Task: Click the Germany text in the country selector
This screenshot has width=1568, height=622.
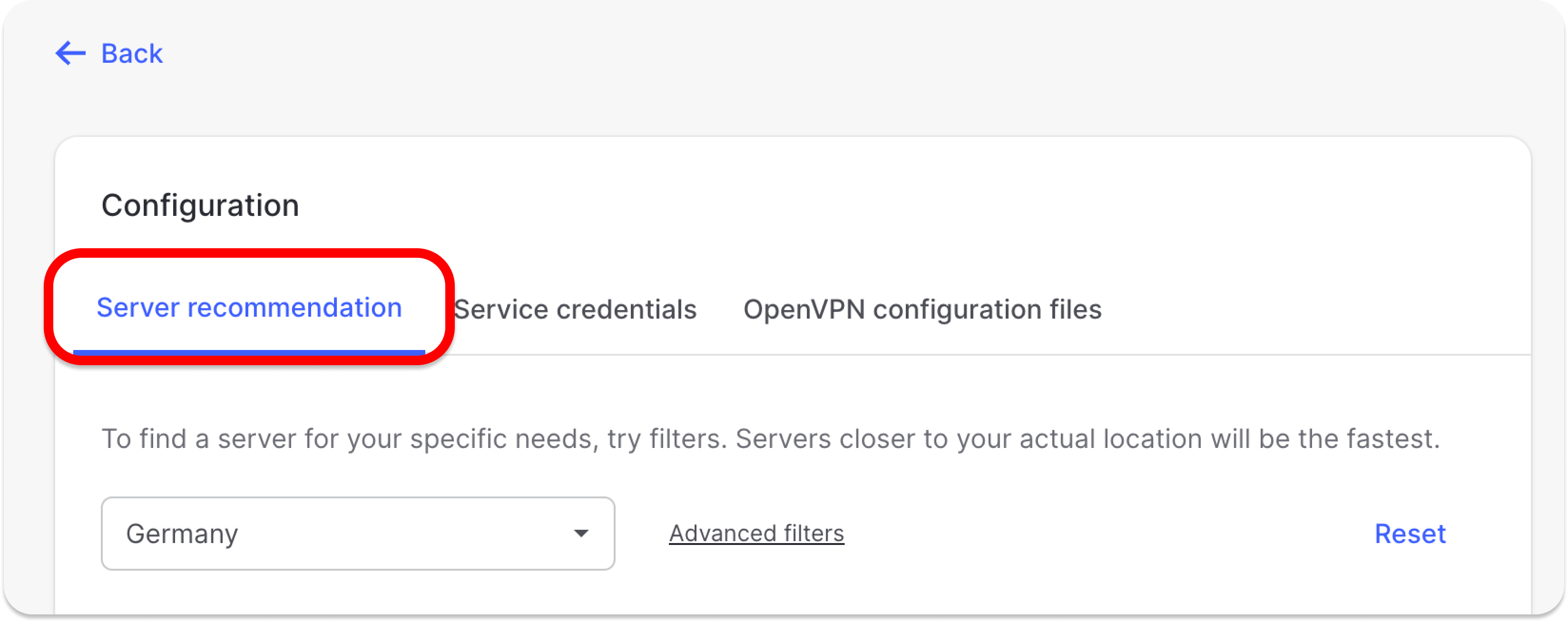Action: (182, 534)
